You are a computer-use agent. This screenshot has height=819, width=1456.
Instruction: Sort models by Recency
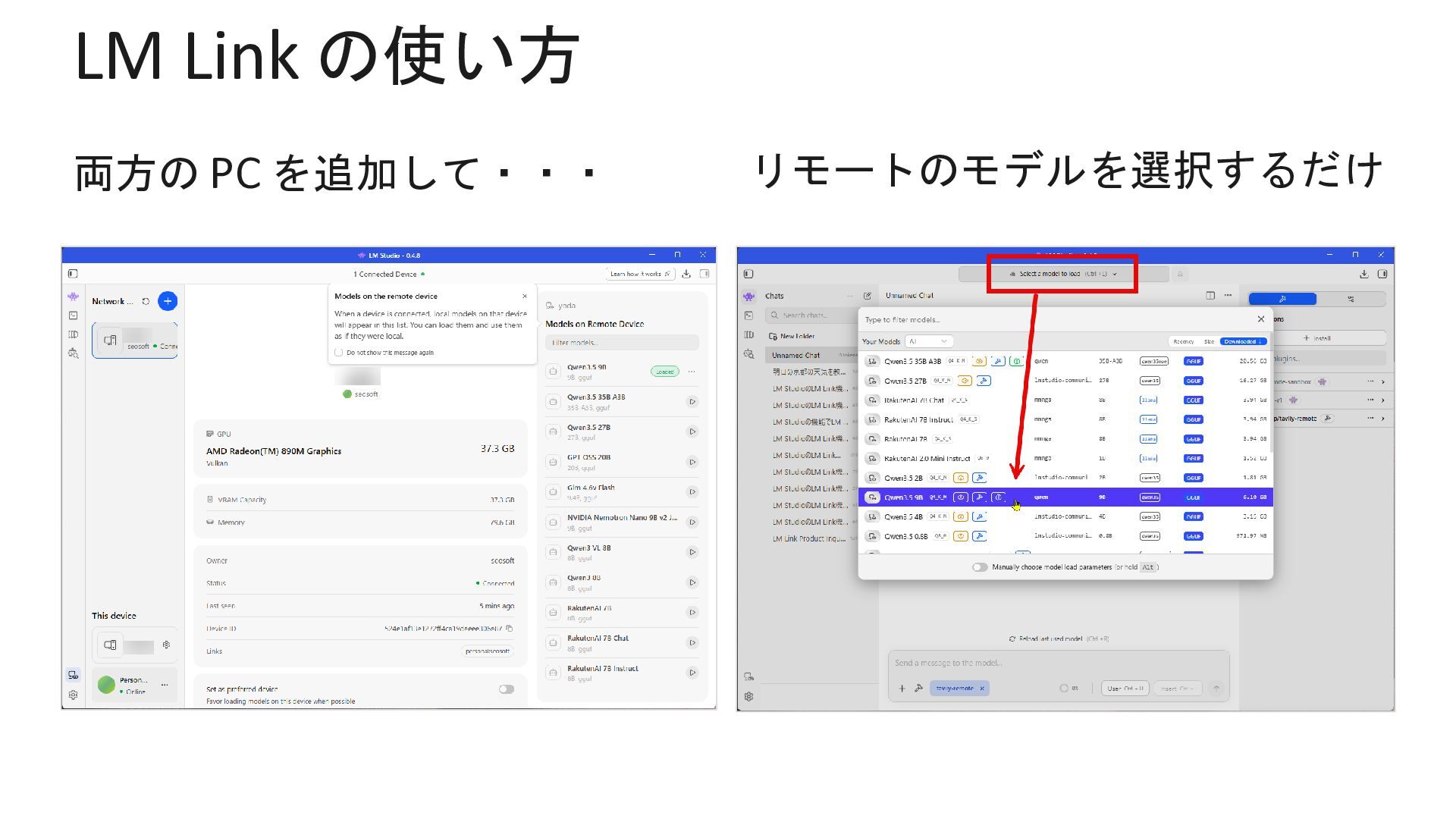(x=1183, y=341)
